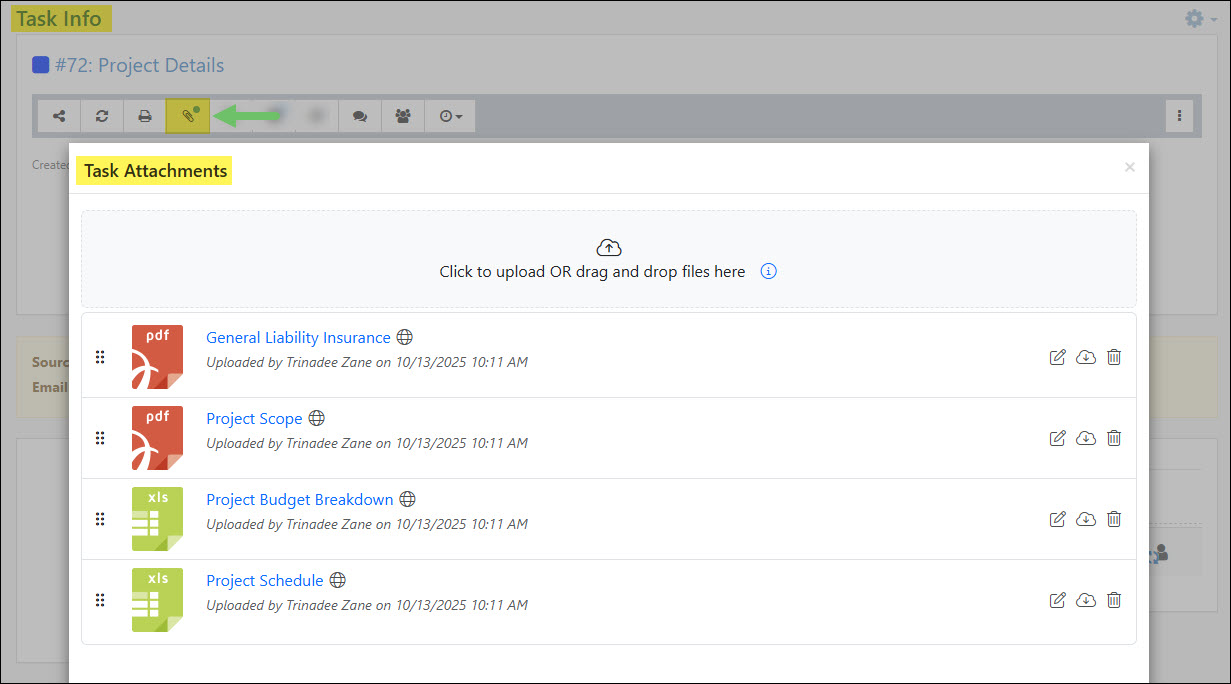1231x684 pixels.
Task: Grab the drag handle beside Project Schedule
Action: pos(100,600)
